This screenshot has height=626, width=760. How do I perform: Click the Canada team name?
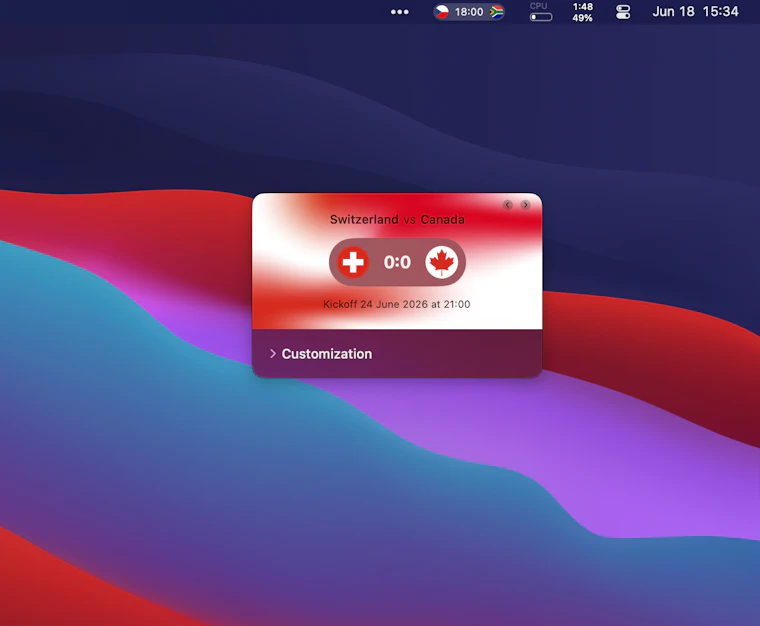pos(443,219)
